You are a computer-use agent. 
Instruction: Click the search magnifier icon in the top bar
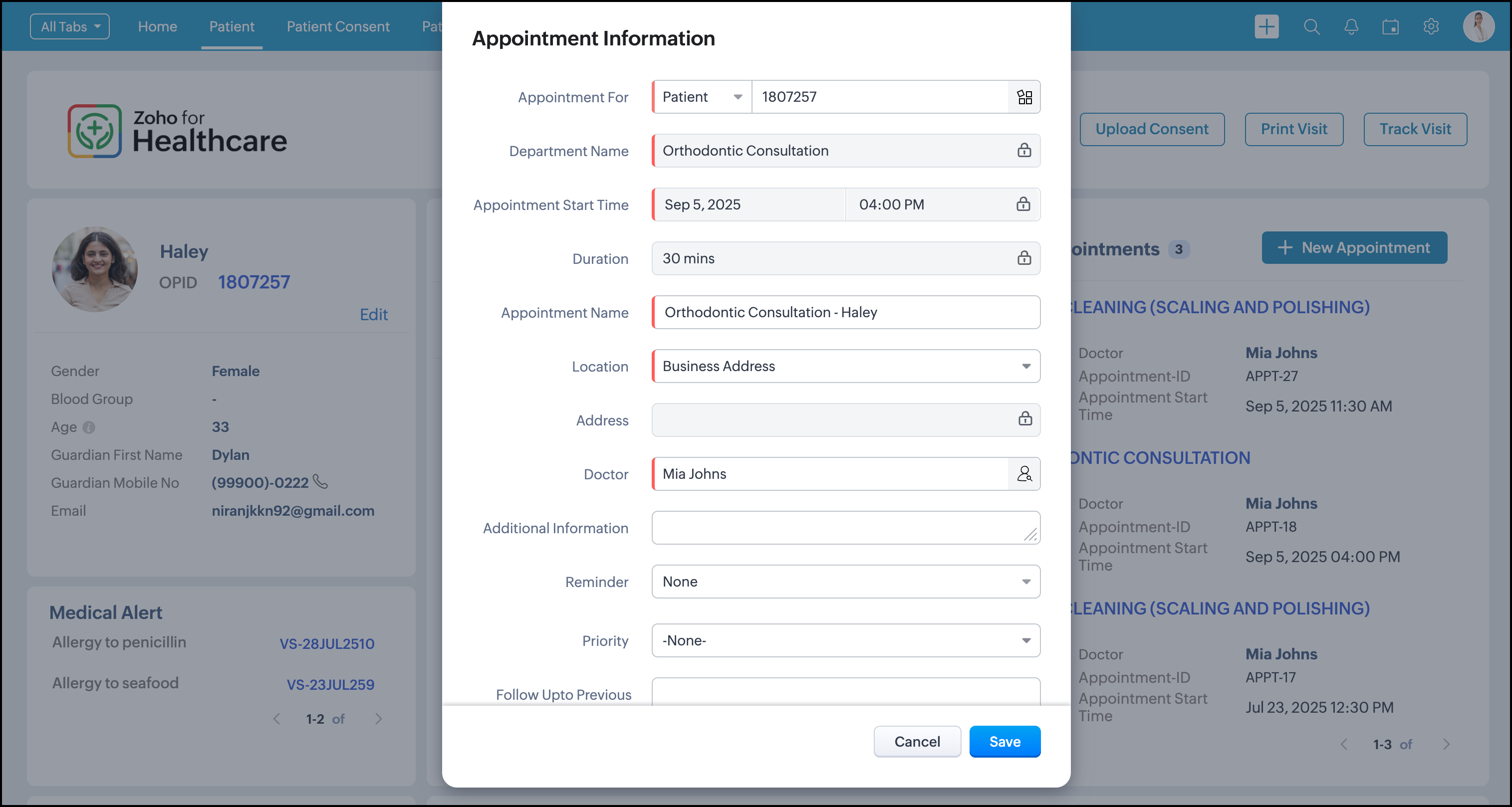1311,26
